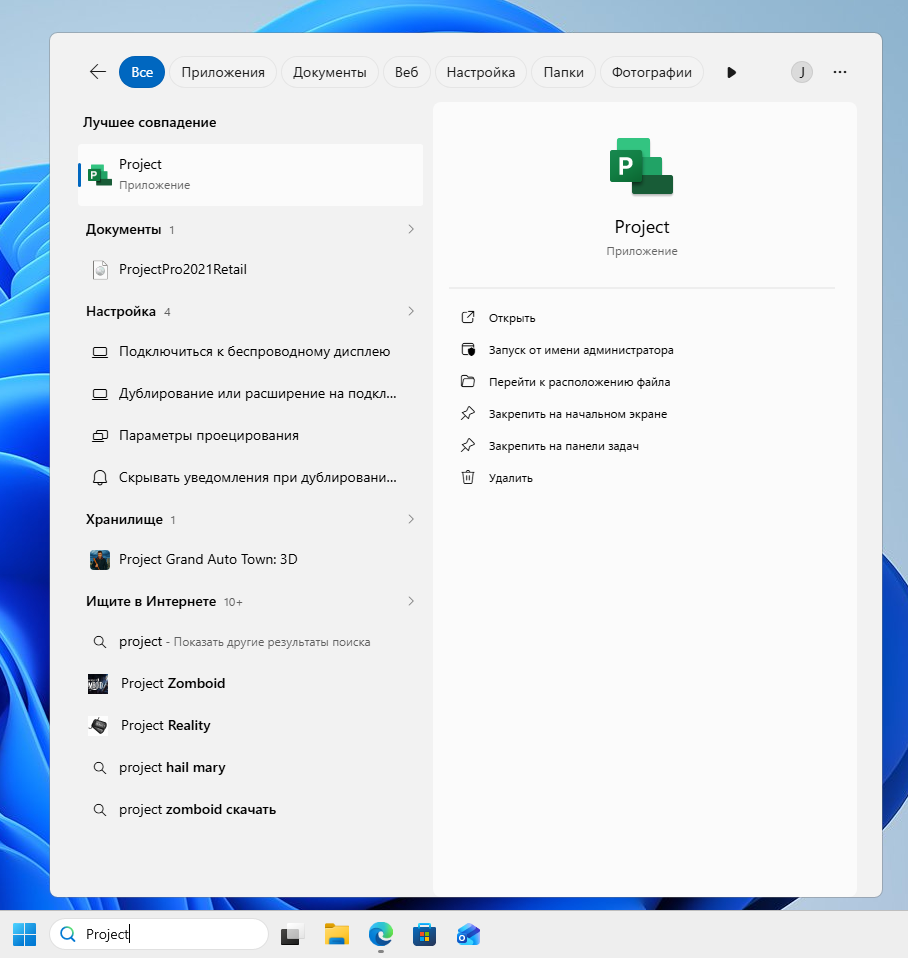
Task: Click the magnifier icon beside Показать другие результаты поиска
Action: click(x=100, y=642)
